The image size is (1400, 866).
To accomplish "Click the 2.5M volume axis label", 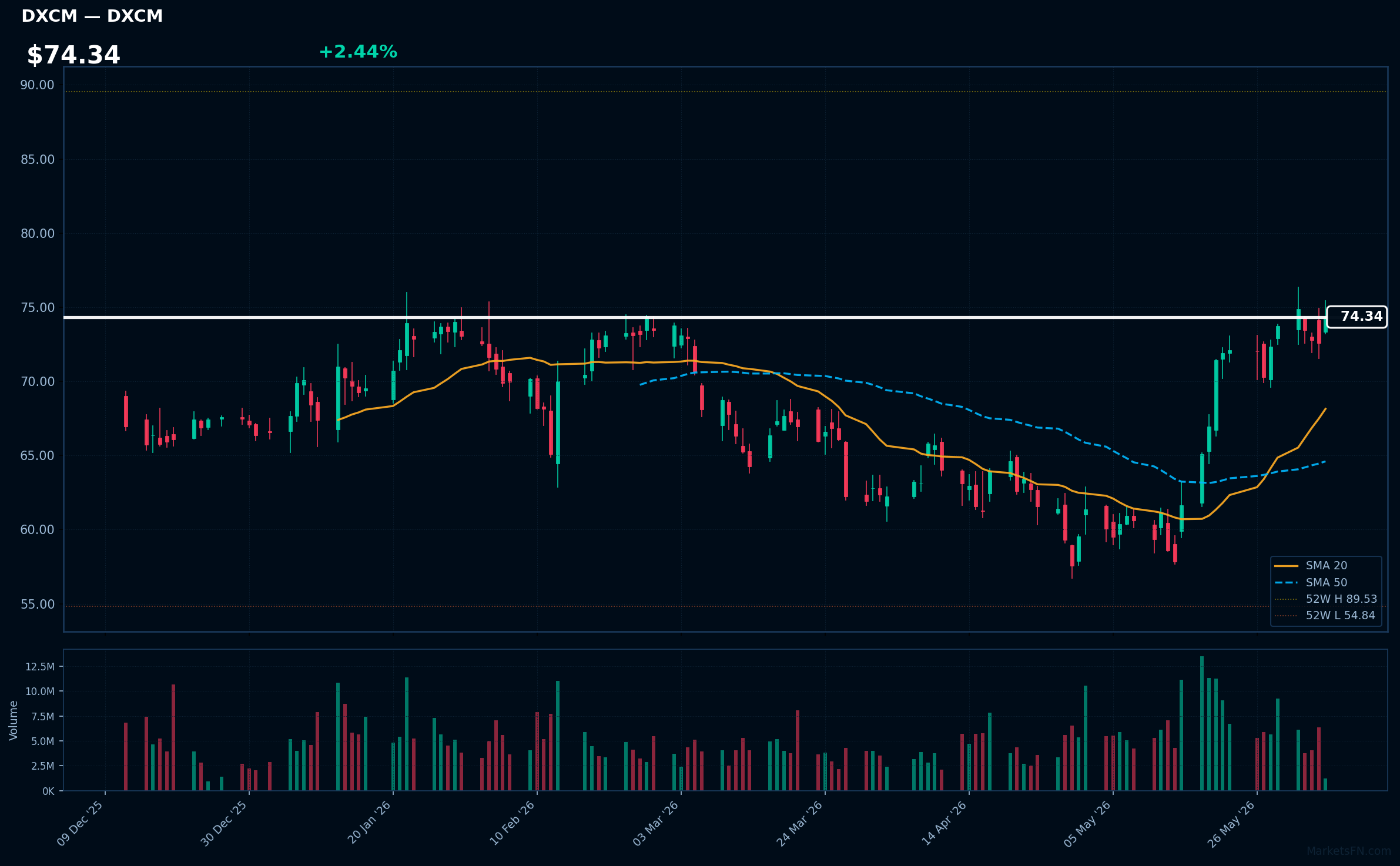I will [x=43, y=766].
